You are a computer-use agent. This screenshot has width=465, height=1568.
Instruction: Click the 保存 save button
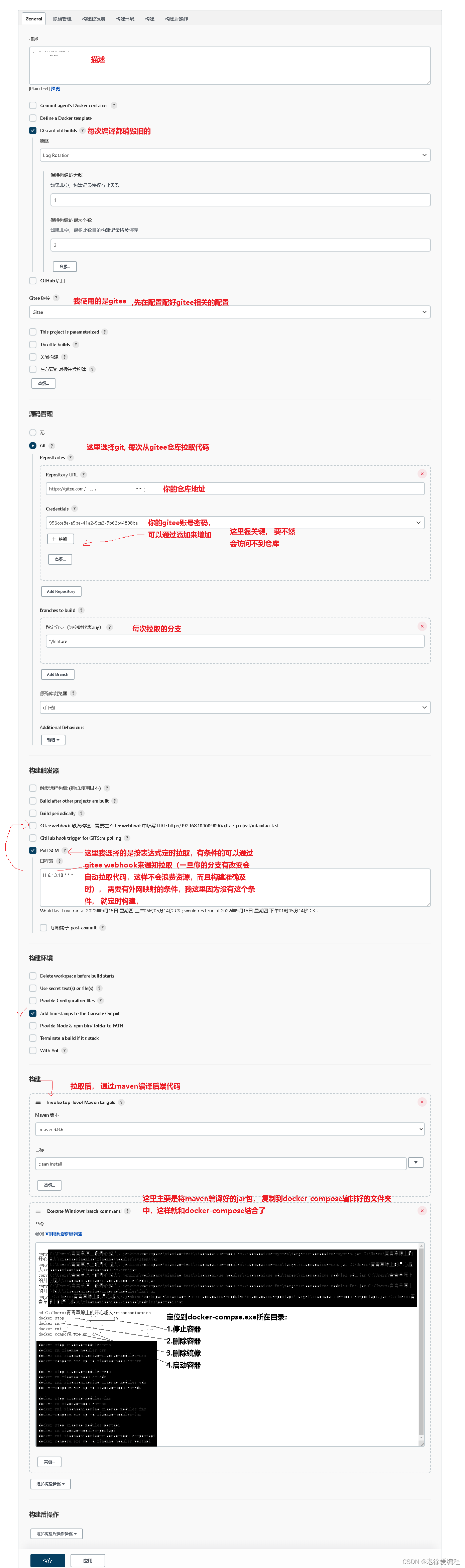click(48, 1560)
